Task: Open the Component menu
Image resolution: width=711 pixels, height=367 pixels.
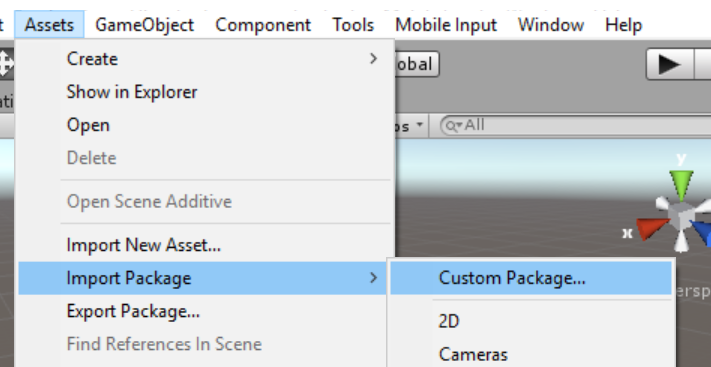Action: click(263, 24)
